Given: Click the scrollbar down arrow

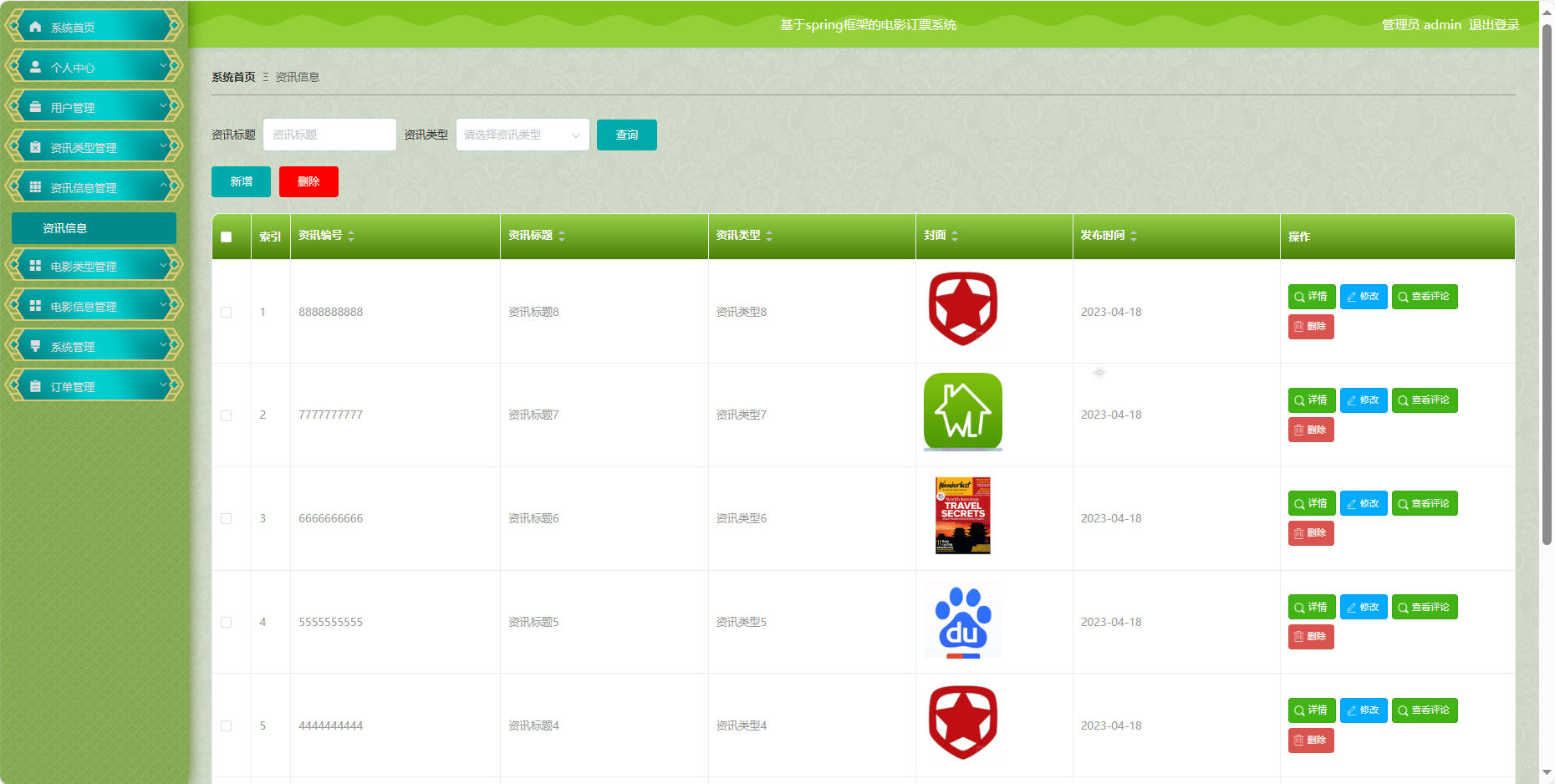Looking at the screenshot, I should pyautogui.click(x=1547, y=773).
